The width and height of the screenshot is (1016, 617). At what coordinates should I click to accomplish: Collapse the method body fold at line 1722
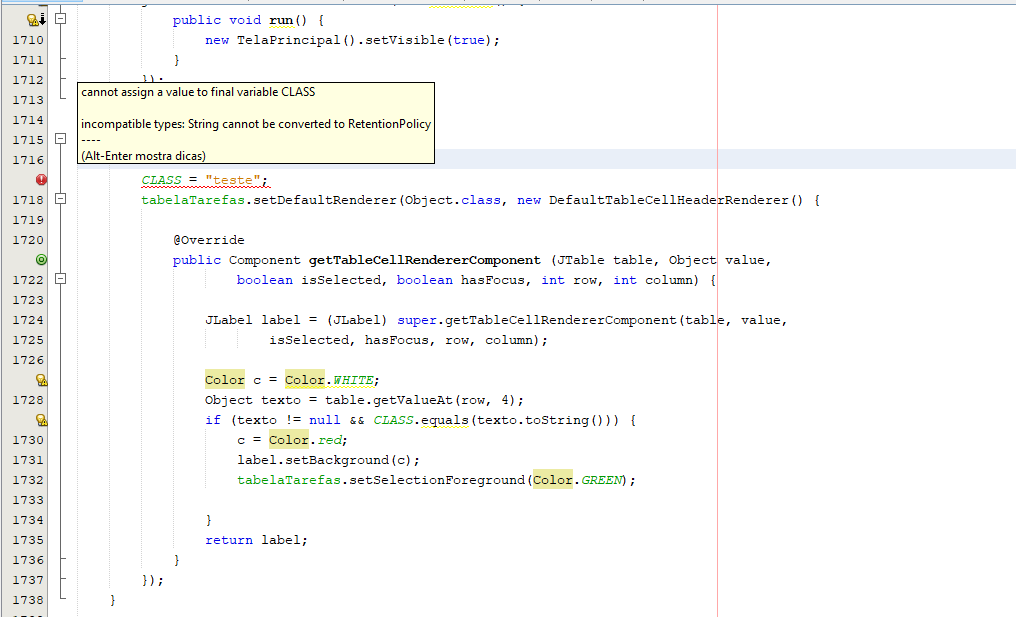(60, 279)
